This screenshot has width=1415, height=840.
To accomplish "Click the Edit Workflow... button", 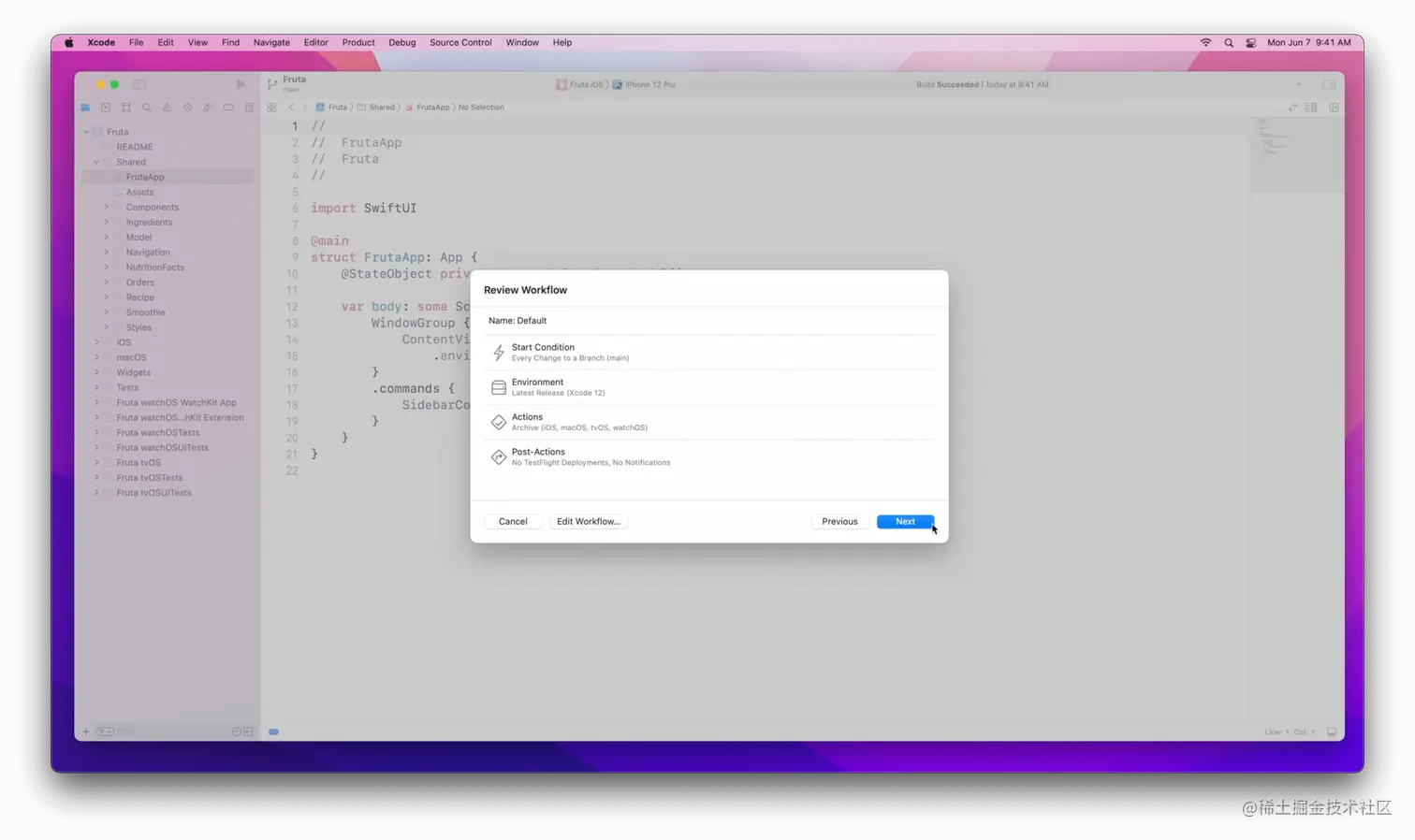I will pyautogui.click(x=589, y=522).
